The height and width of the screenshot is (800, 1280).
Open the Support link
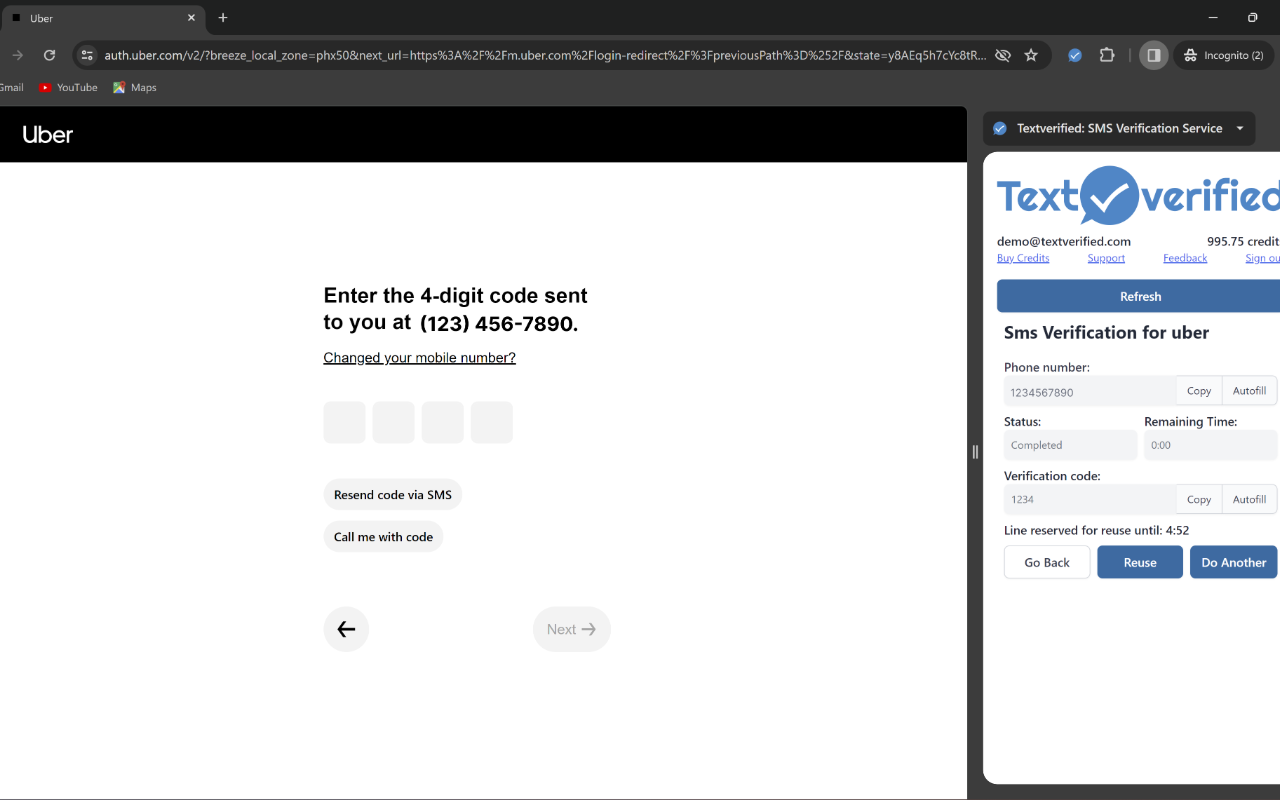(x=1106, y=258)
